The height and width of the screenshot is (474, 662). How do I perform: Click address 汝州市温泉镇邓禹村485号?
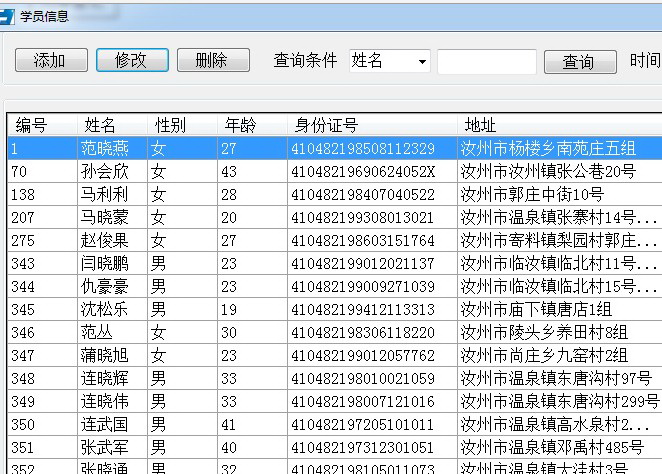coord(552,447)
